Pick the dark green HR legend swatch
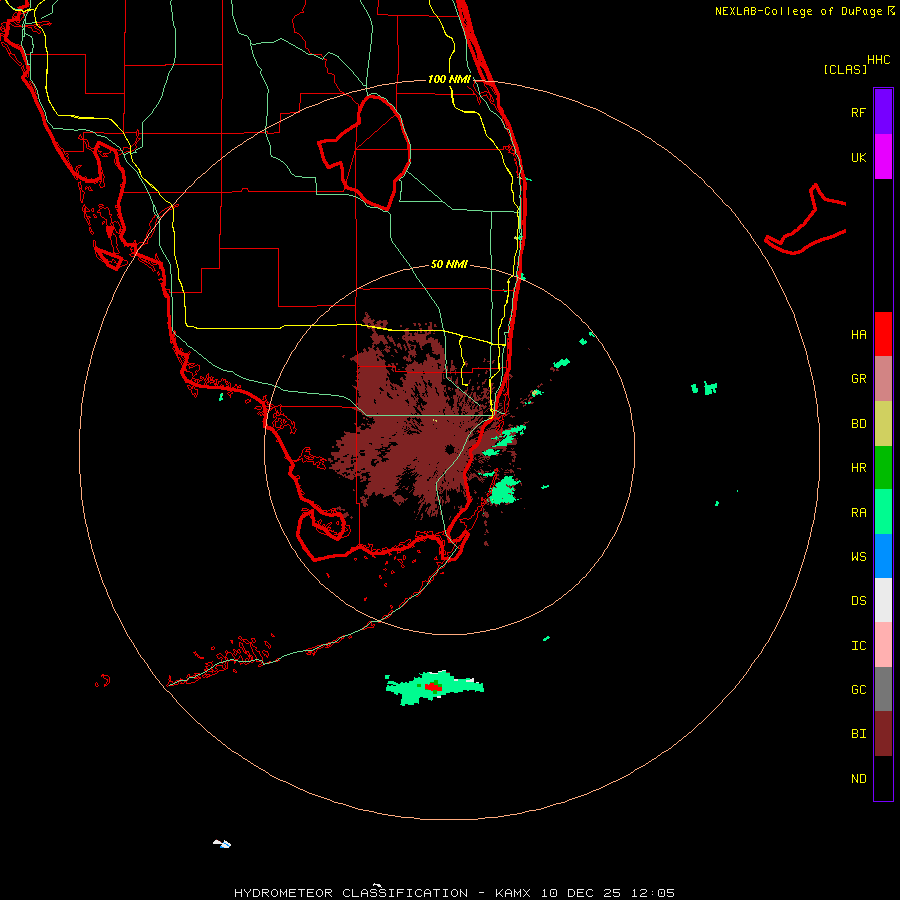This screenshot has height=900, width=900. click(883, 468)
